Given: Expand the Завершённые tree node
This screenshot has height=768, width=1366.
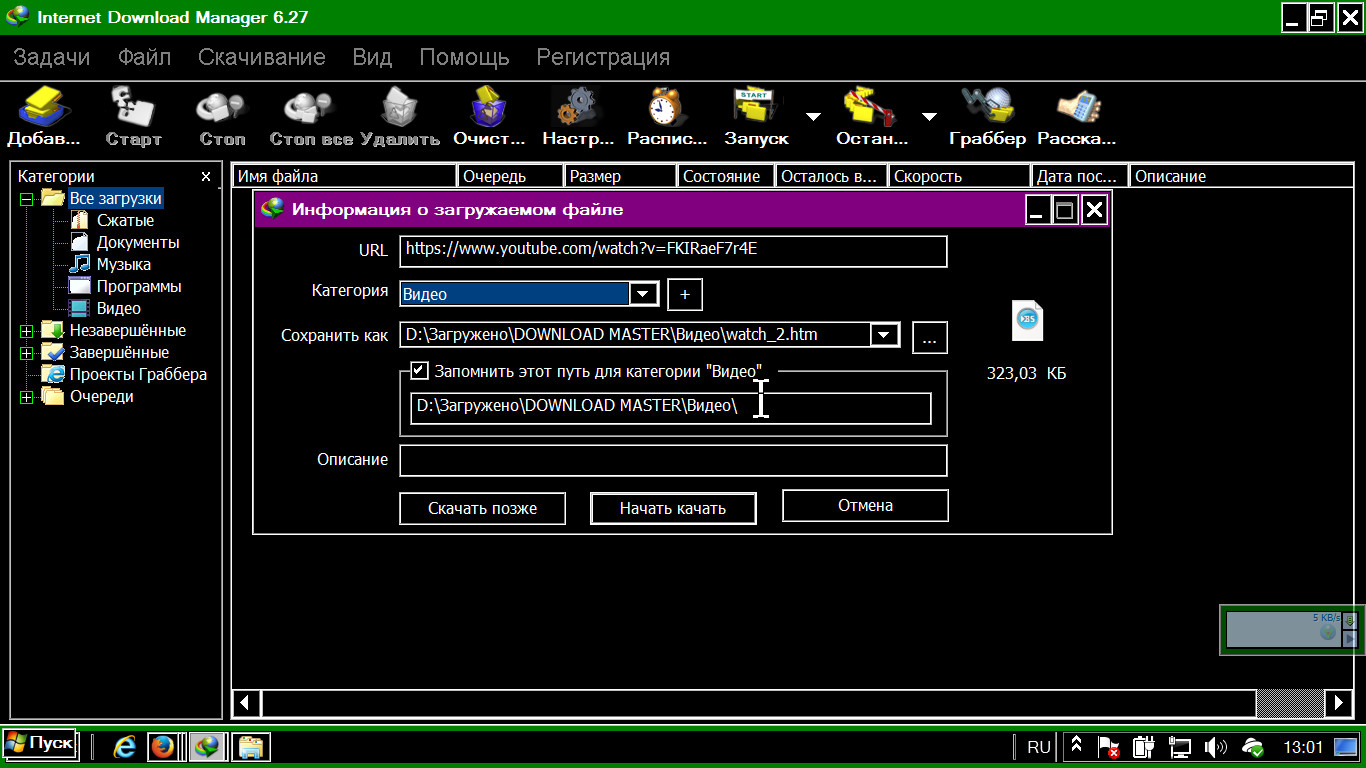Looking at the screenshot, I should pos(26,353).
